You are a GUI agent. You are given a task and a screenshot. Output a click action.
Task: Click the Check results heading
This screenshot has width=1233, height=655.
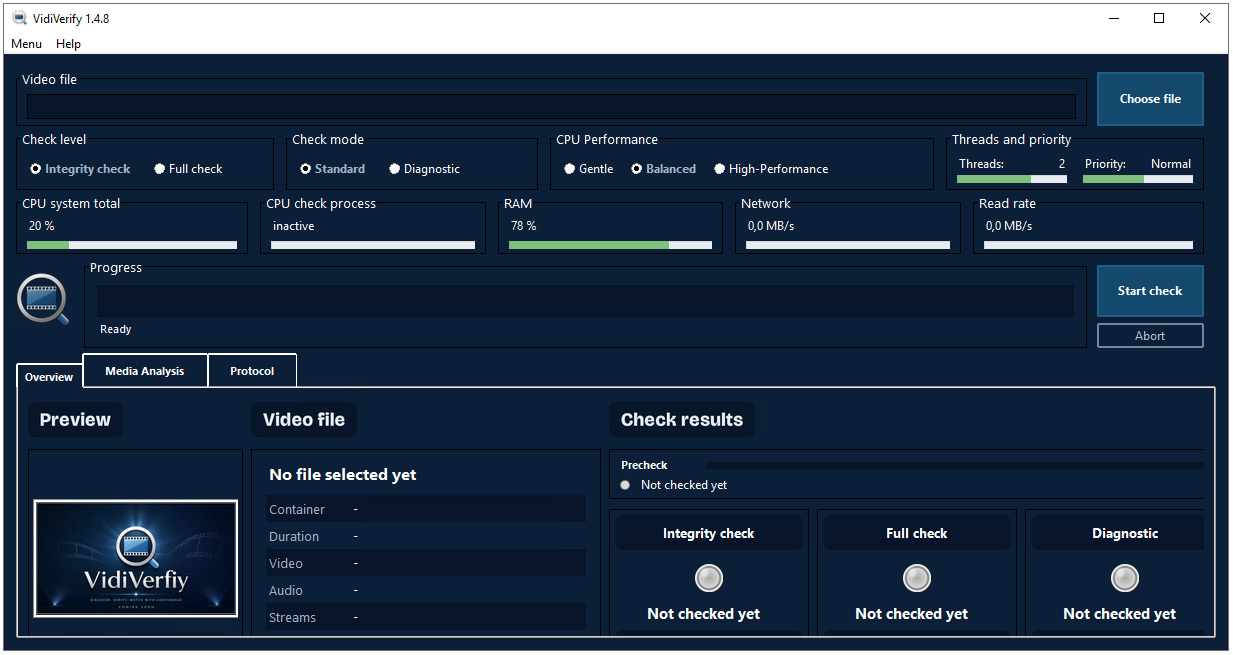click(682, 420)
